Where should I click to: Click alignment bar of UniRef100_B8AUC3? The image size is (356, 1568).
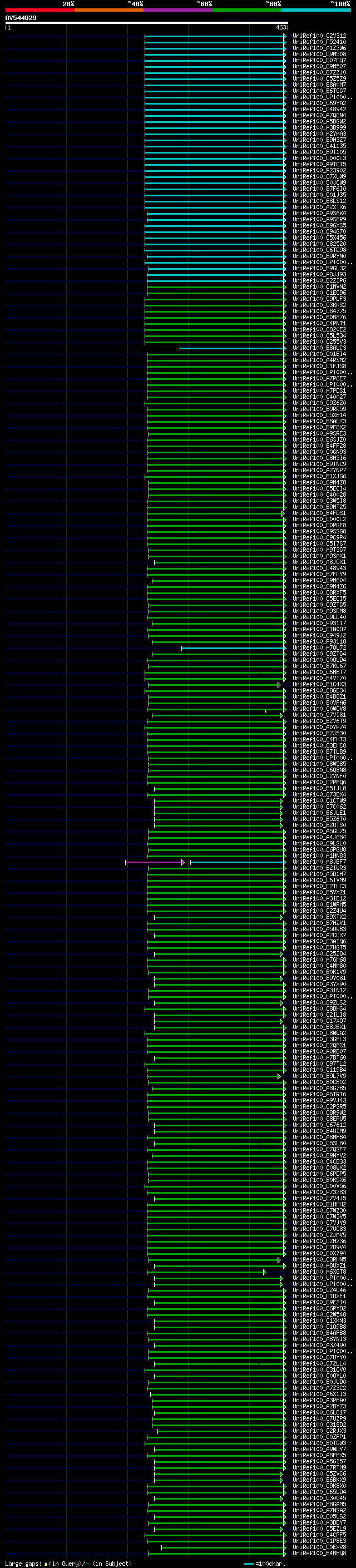pyautogui.click(x=233, y=348)
